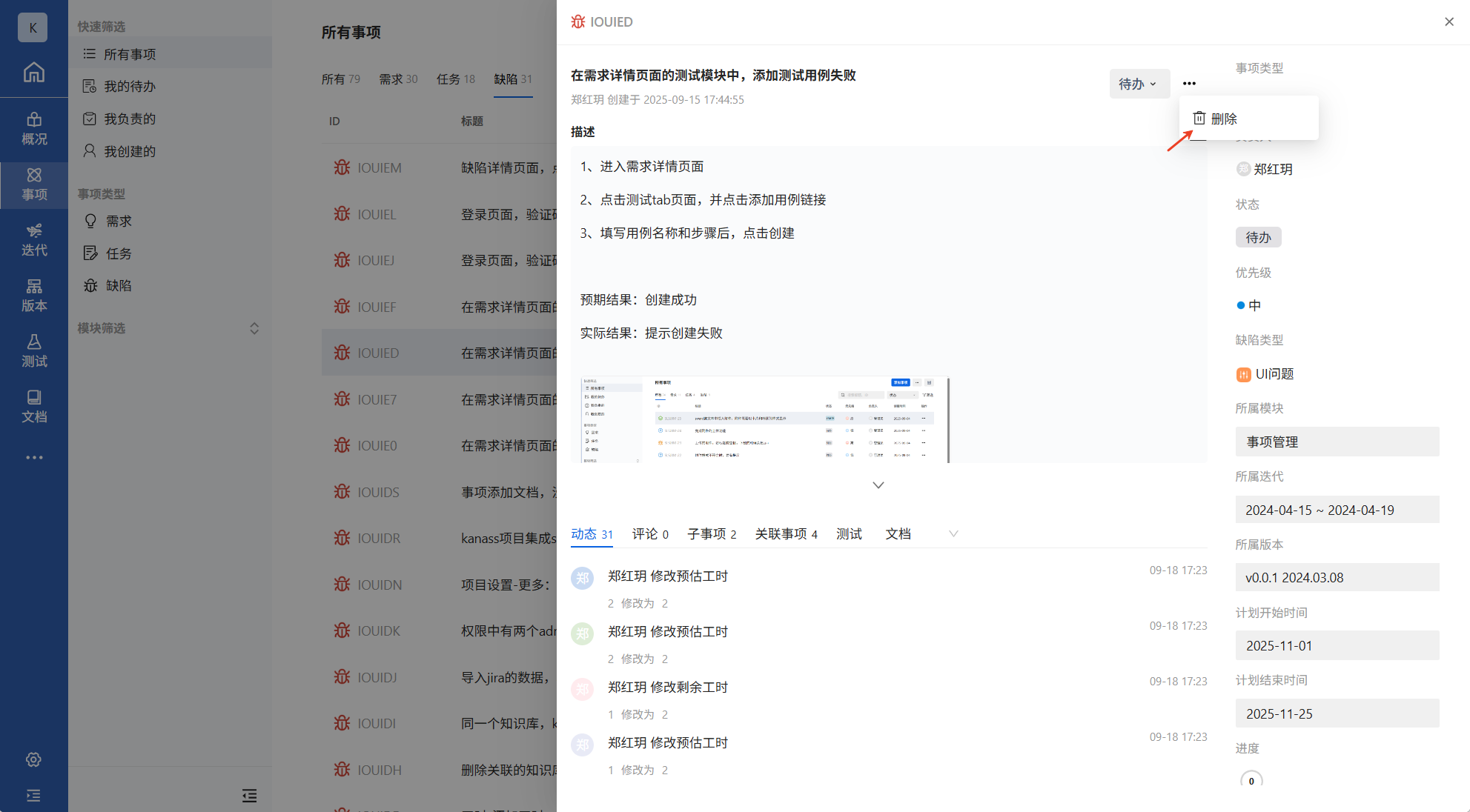Filter by 缺陷 issue type
This screenshot has height=812, width=1470.
tap(118, 286)
